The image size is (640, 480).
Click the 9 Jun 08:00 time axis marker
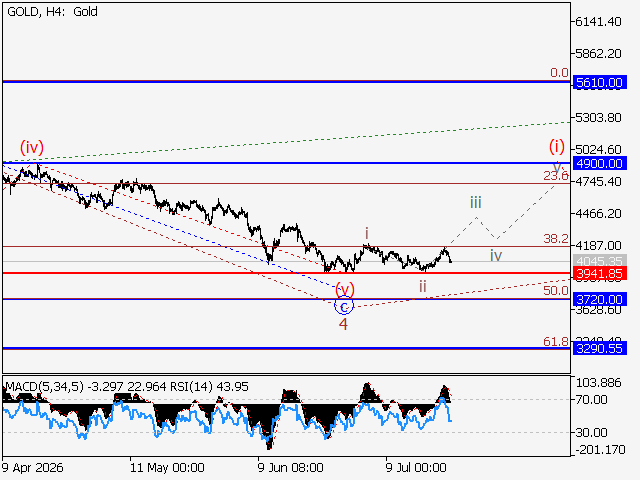[x=291, y=467]
